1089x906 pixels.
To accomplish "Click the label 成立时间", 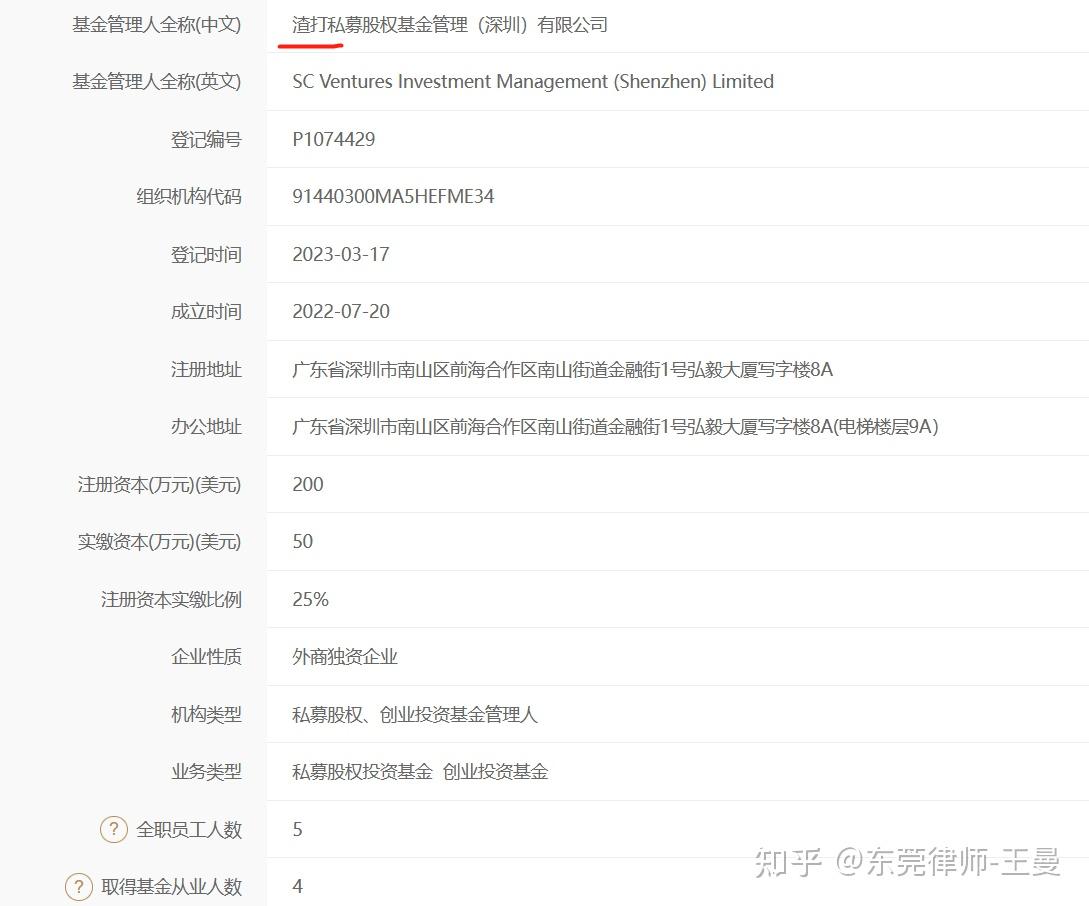I will (x=206, y=312).
